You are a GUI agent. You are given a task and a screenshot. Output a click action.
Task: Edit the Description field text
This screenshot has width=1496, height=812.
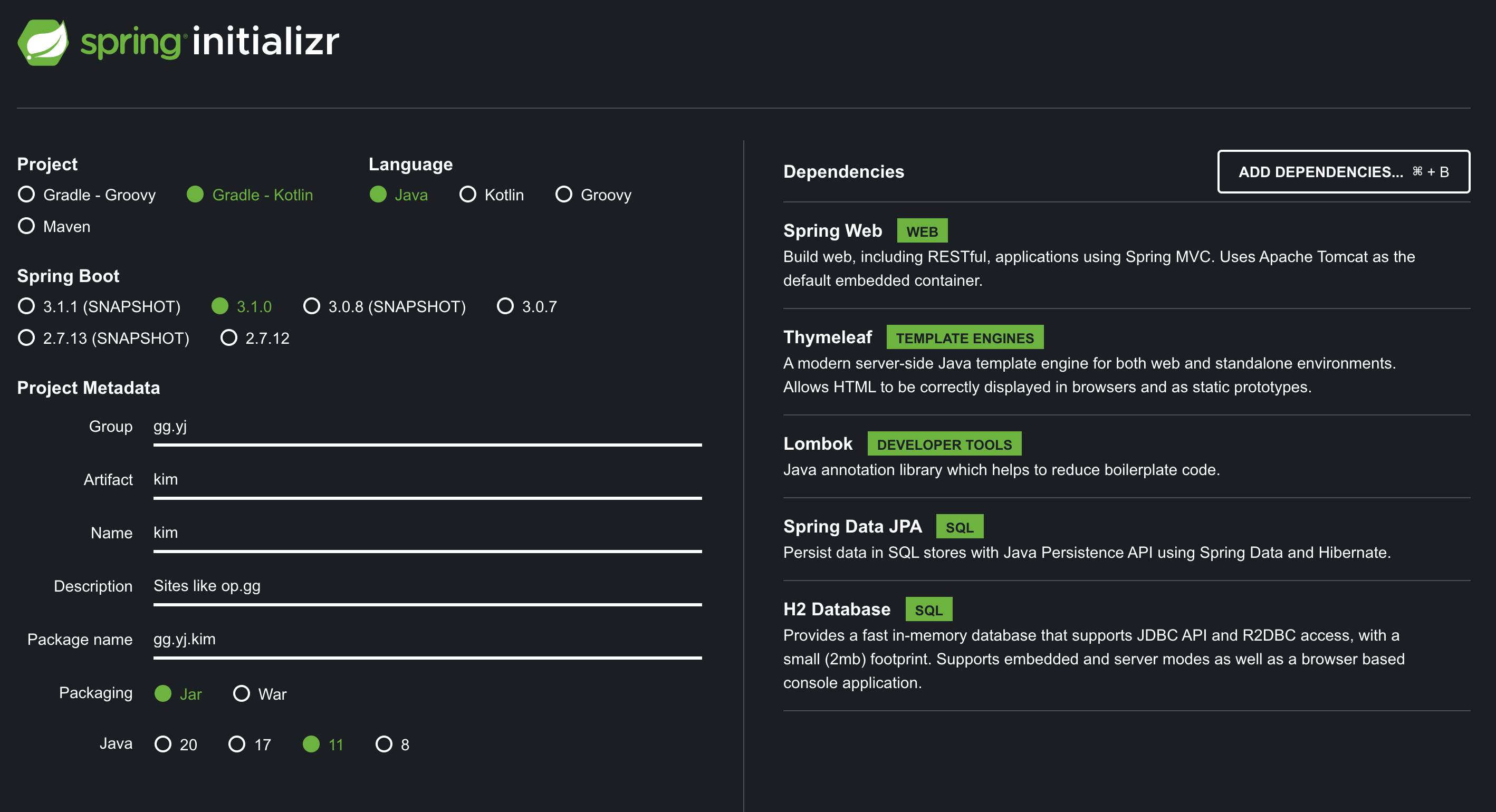click(x=427, y=588)
